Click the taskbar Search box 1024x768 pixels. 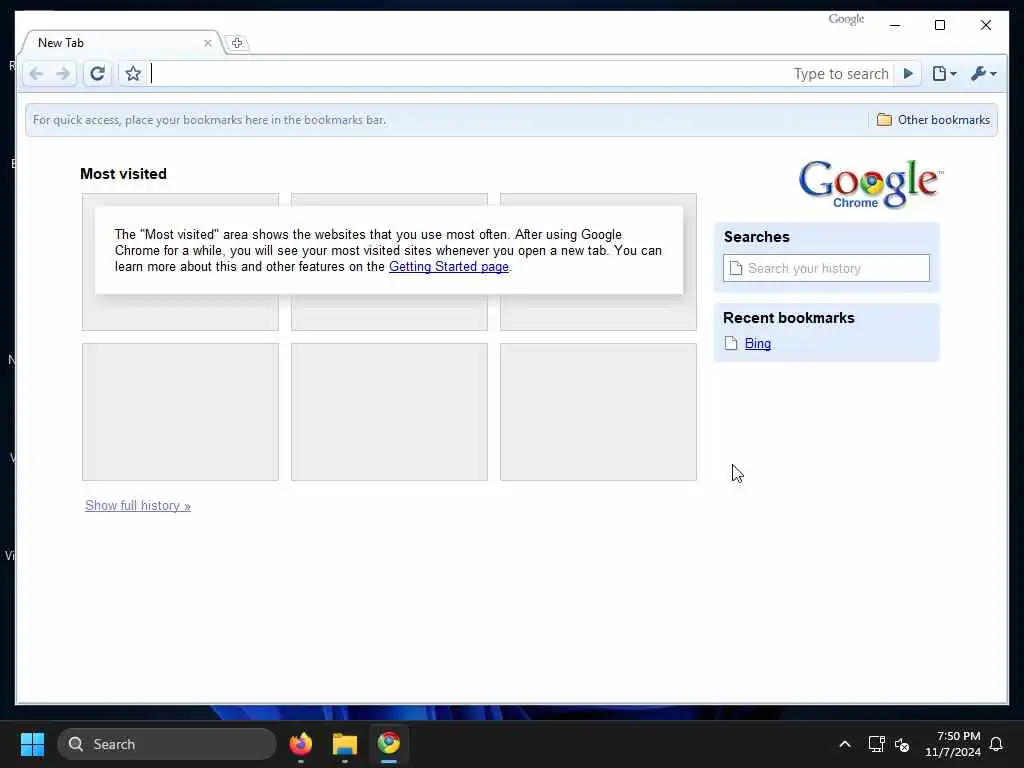(x=167, y=744)
